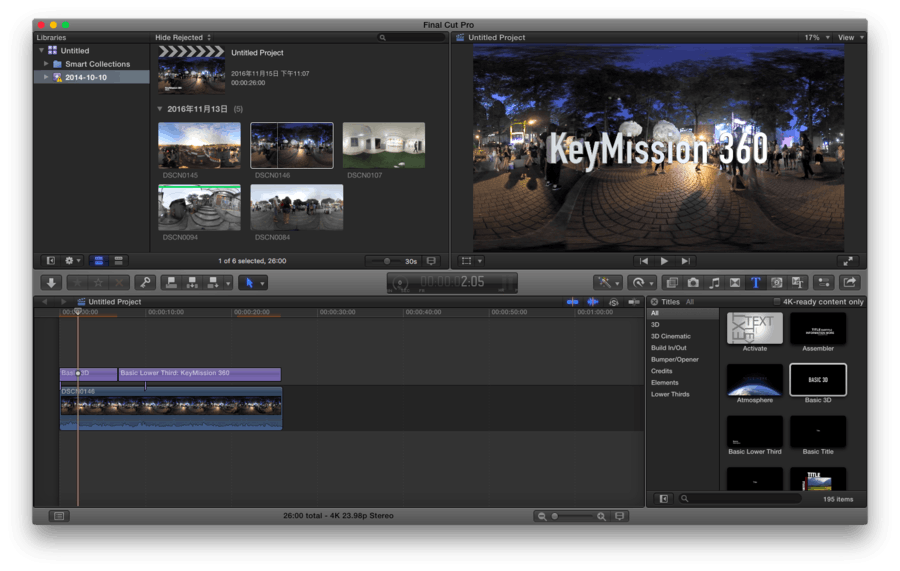The image size is (900, 571).
Task: Enable 4K-ready content only checkbox
Action: 776,302
